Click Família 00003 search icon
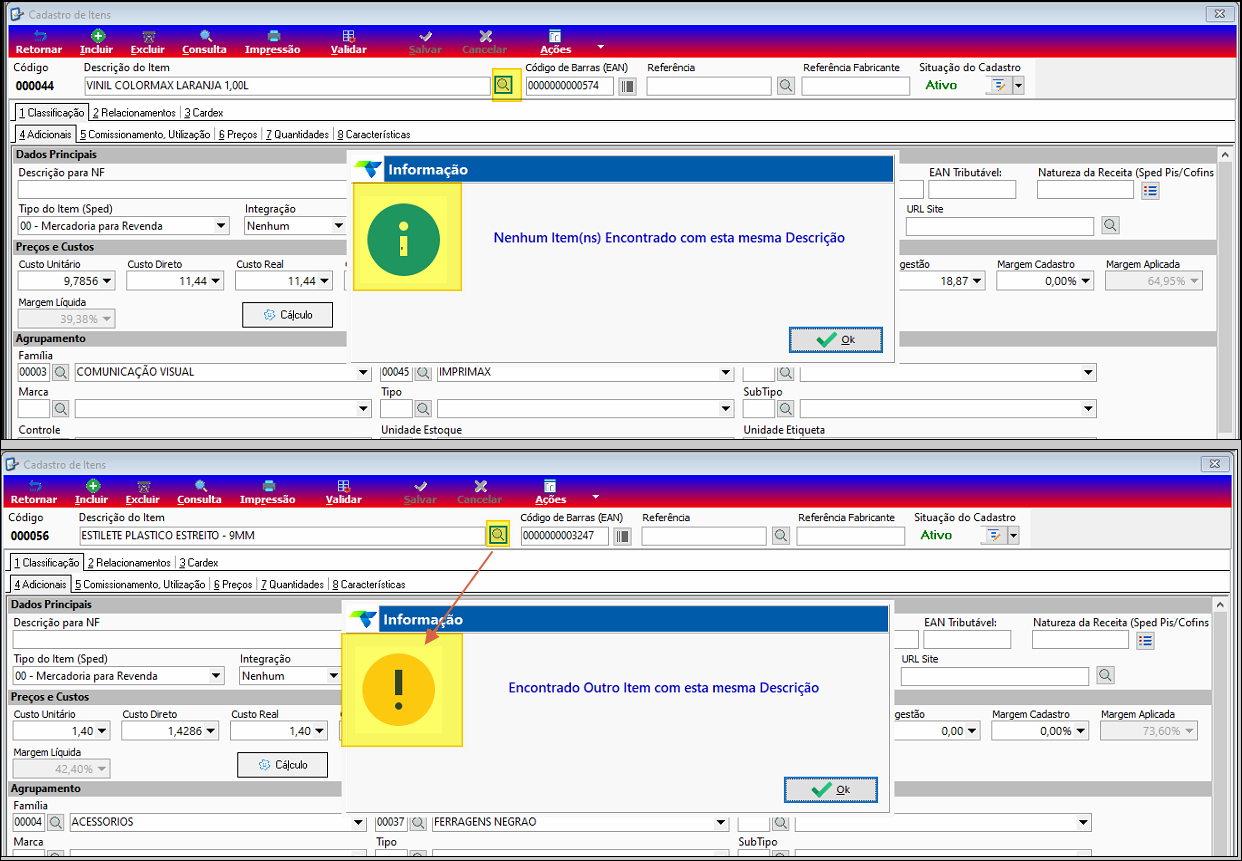1242x861 pixels. click(x=61, y=372)
